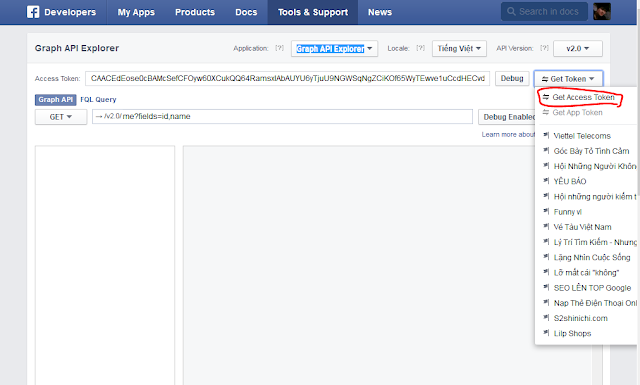Click swap arrows icon beside Get Access Token

(x=546, y=97)
